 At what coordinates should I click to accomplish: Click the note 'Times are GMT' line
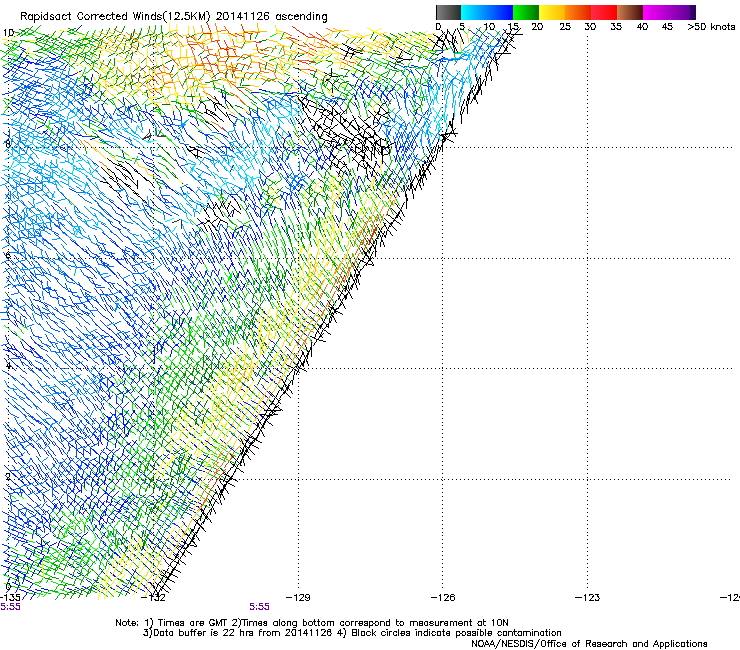311,623
